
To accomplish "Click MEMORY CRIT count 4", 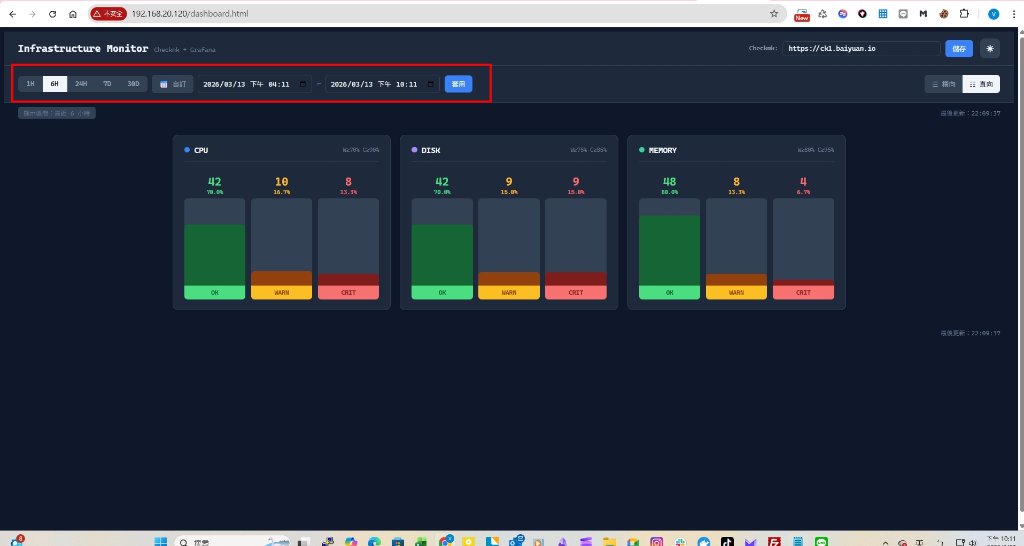I will click(x=803, y=182).
